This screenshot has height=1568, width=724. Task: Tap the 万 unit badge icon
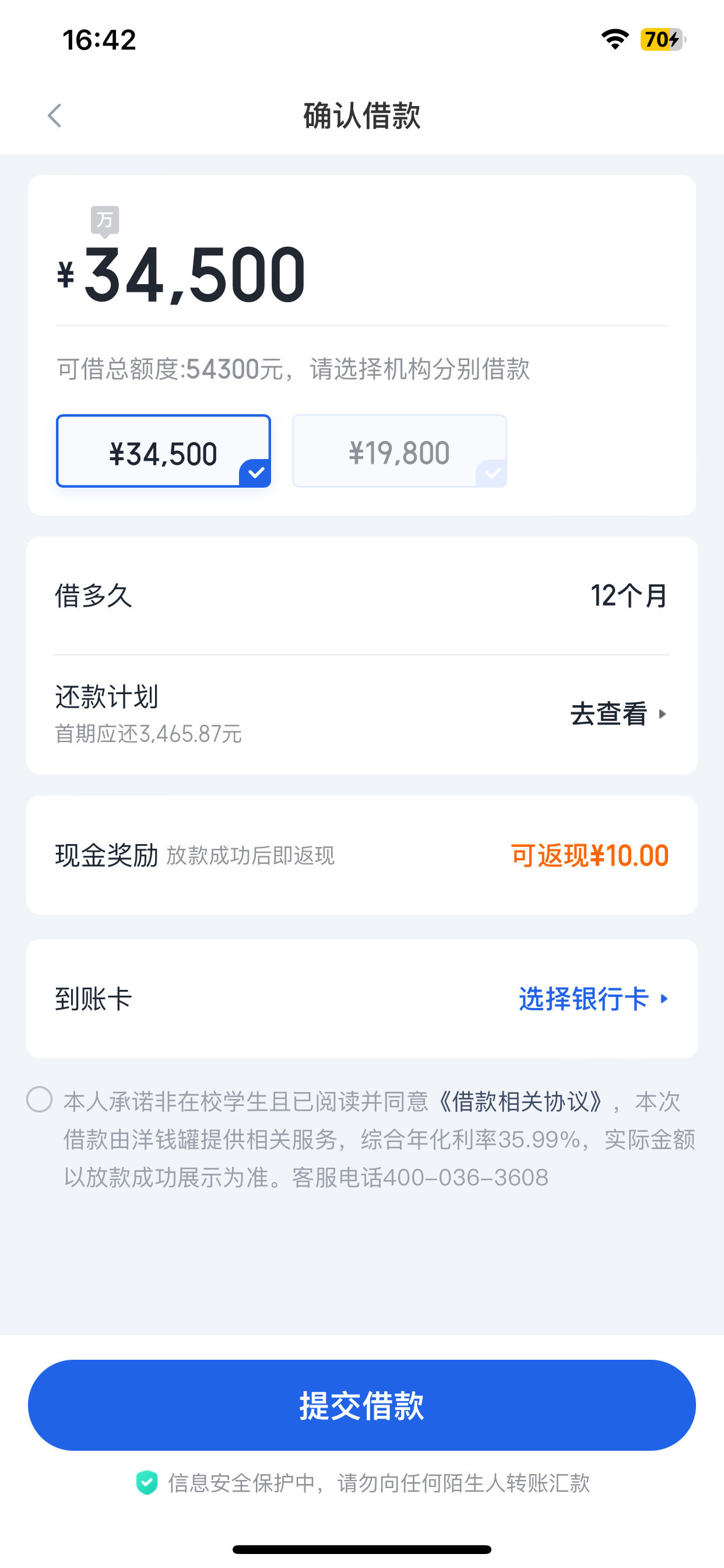coord(105,222)
